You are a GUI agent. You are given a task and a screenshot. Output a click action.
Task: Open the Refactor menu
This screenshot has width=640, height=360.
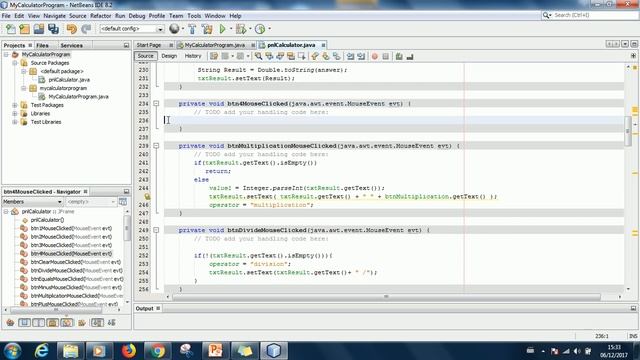(x=100, y=16)
